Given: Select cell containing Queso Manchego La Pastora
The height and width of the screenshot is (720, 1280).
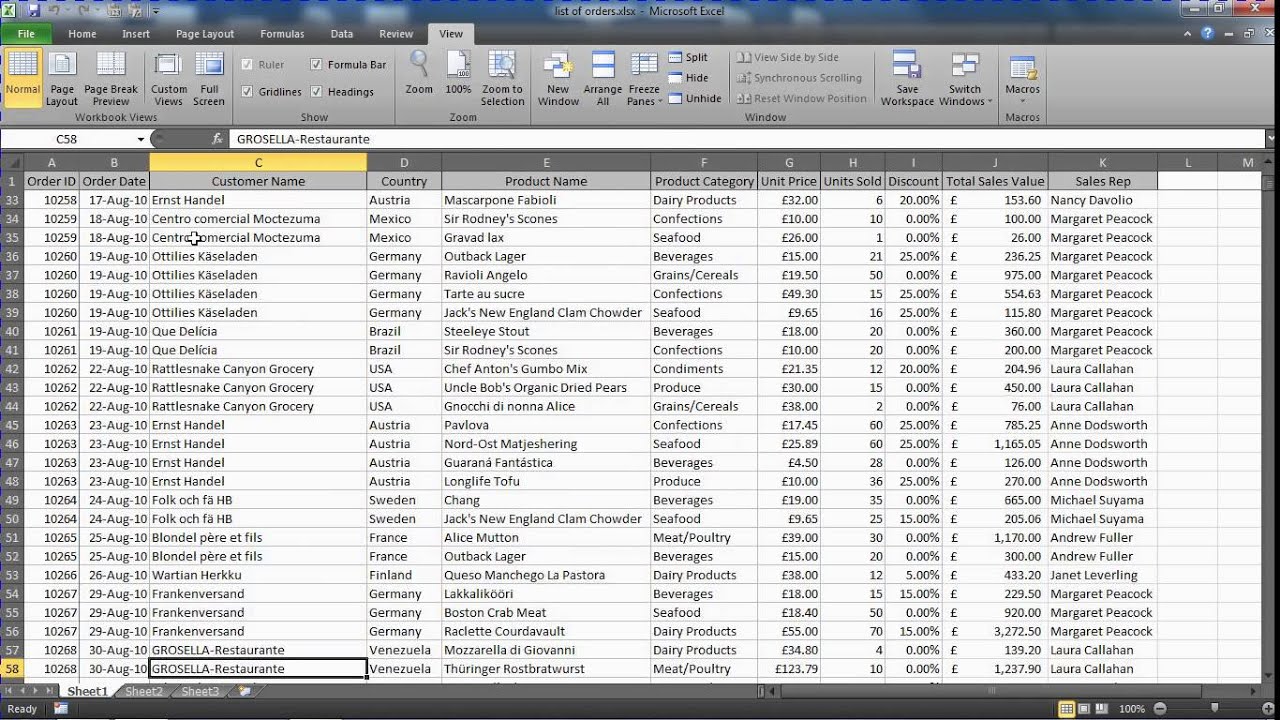Looking at the screenshot, I should click(x=546, y=575).
